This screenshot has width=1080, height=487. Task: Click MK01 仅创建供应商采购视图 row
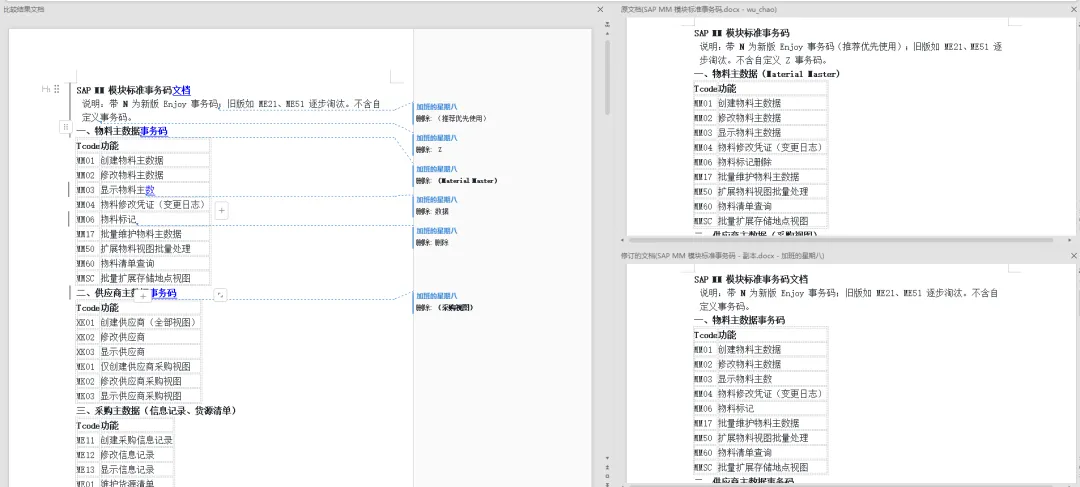[138, 366]
